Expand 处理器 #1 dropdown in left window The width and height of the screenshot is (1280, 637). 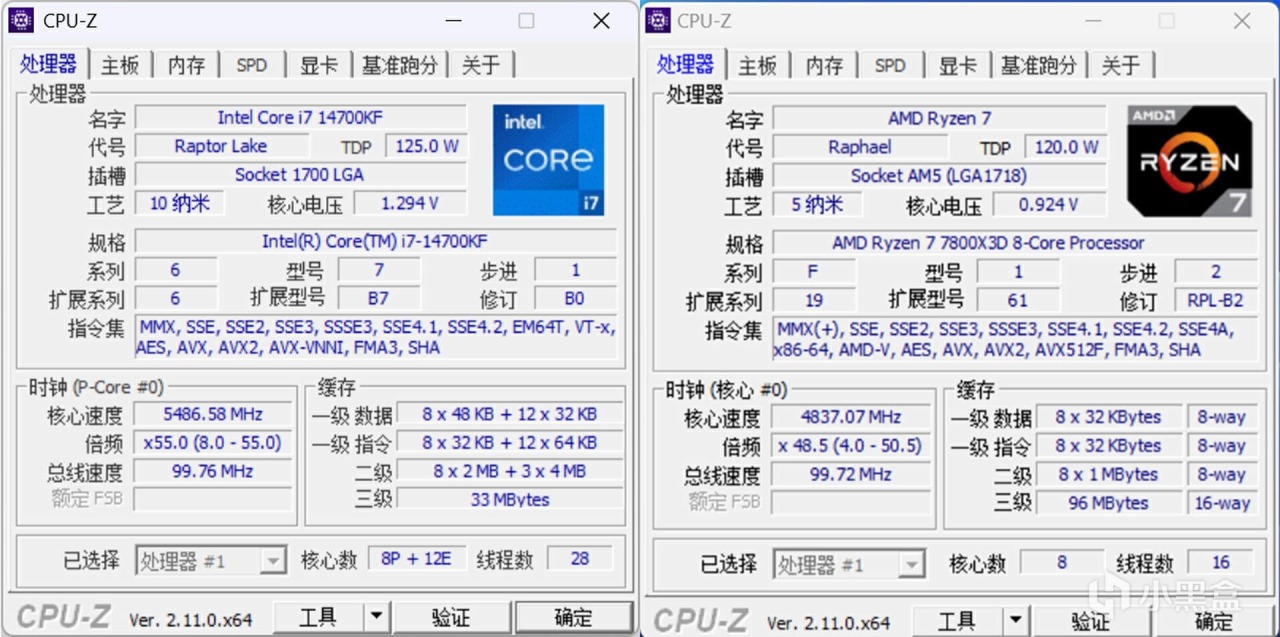[x=274, y=562]
